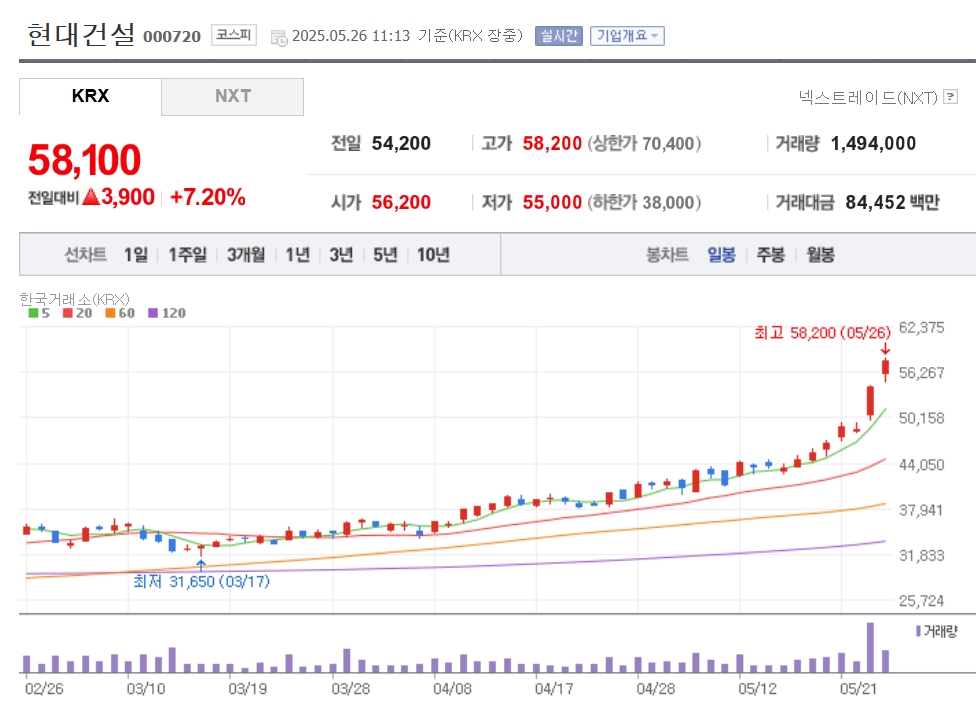Click the 02/26 date axis label
Viewport: 976px width, 716px height.
pyautogui.click(x=44, y=689)
